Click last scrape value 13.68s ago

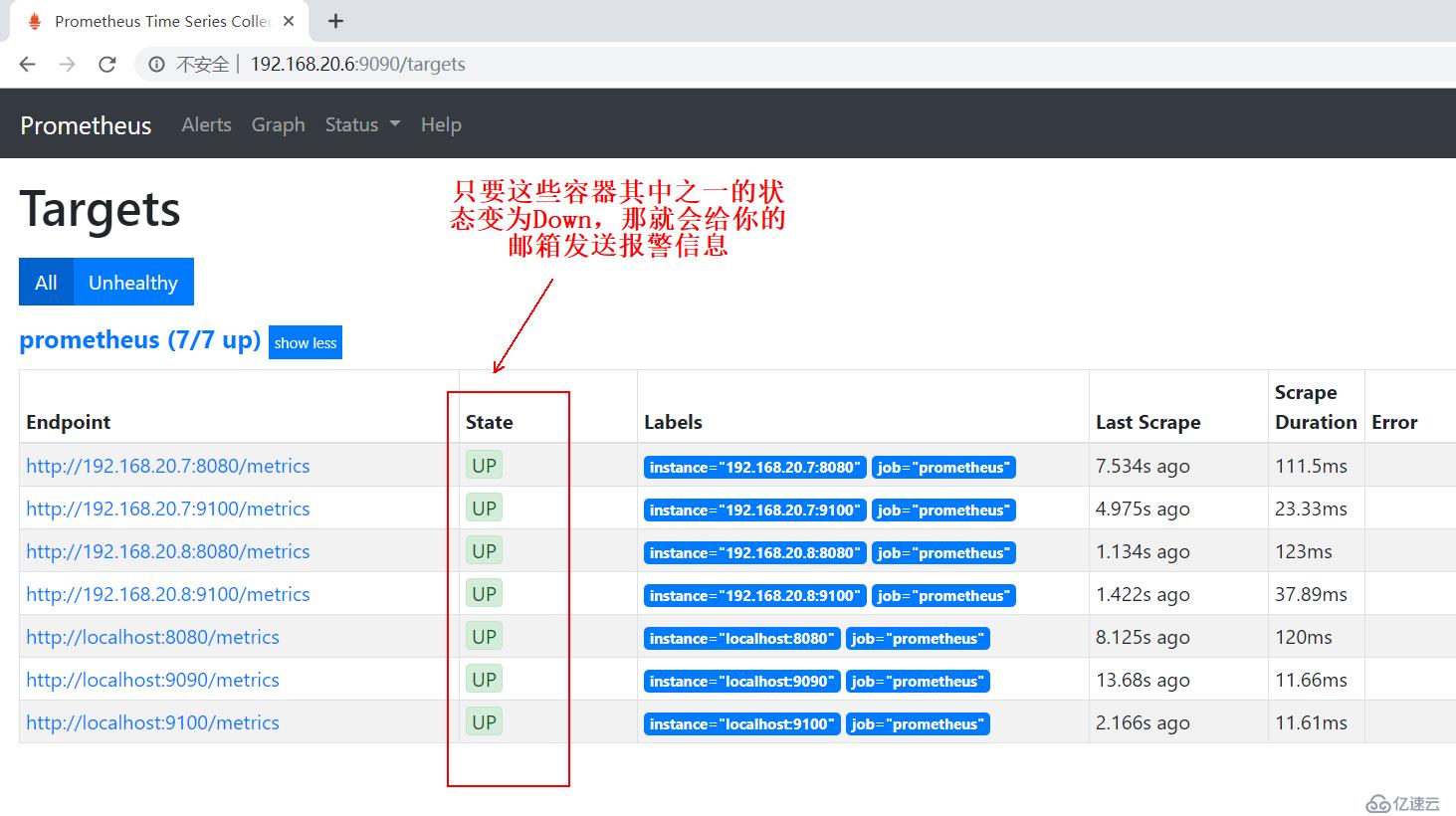[1143, 680]
